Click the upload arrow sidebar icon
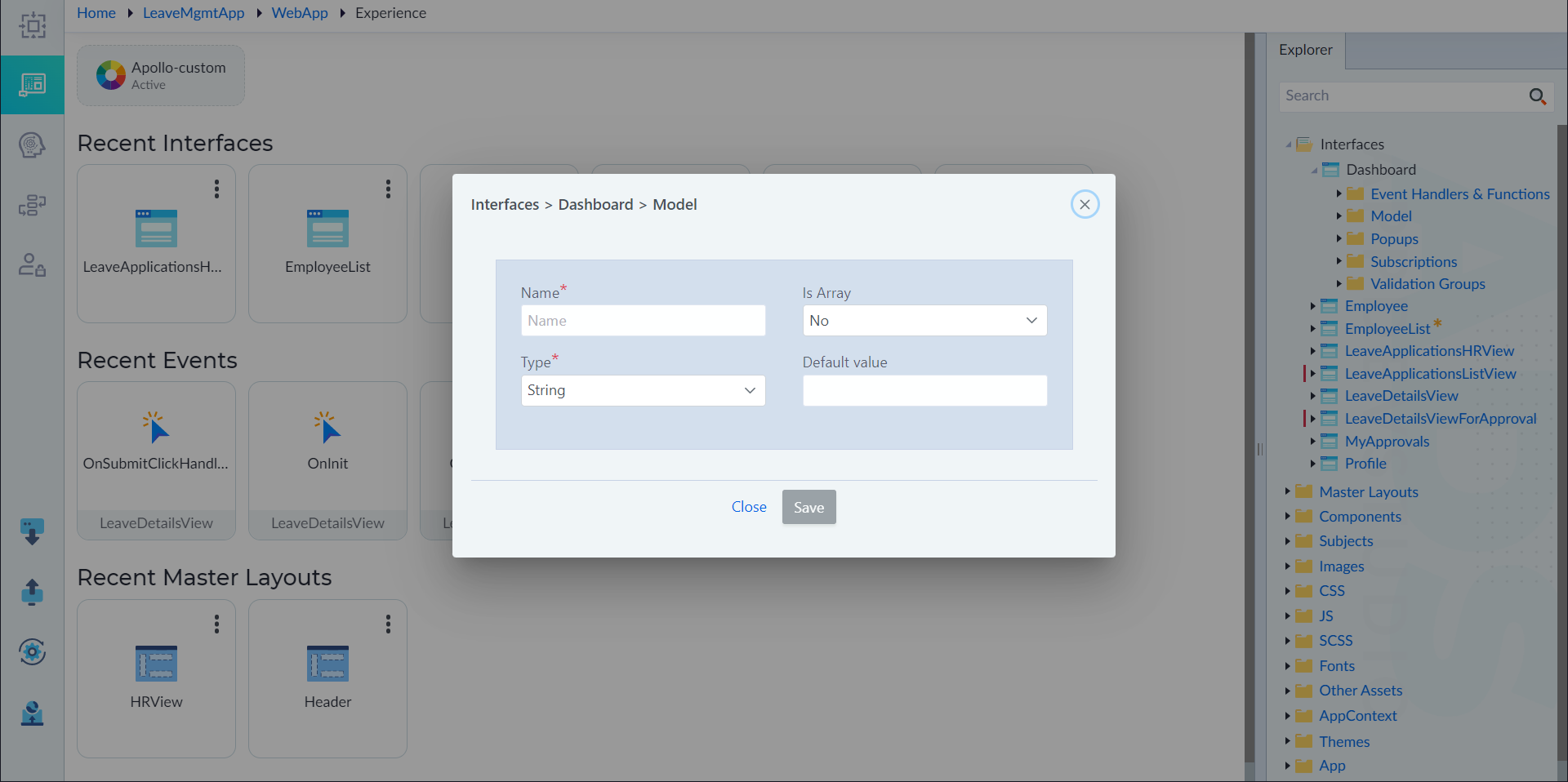 32,592
